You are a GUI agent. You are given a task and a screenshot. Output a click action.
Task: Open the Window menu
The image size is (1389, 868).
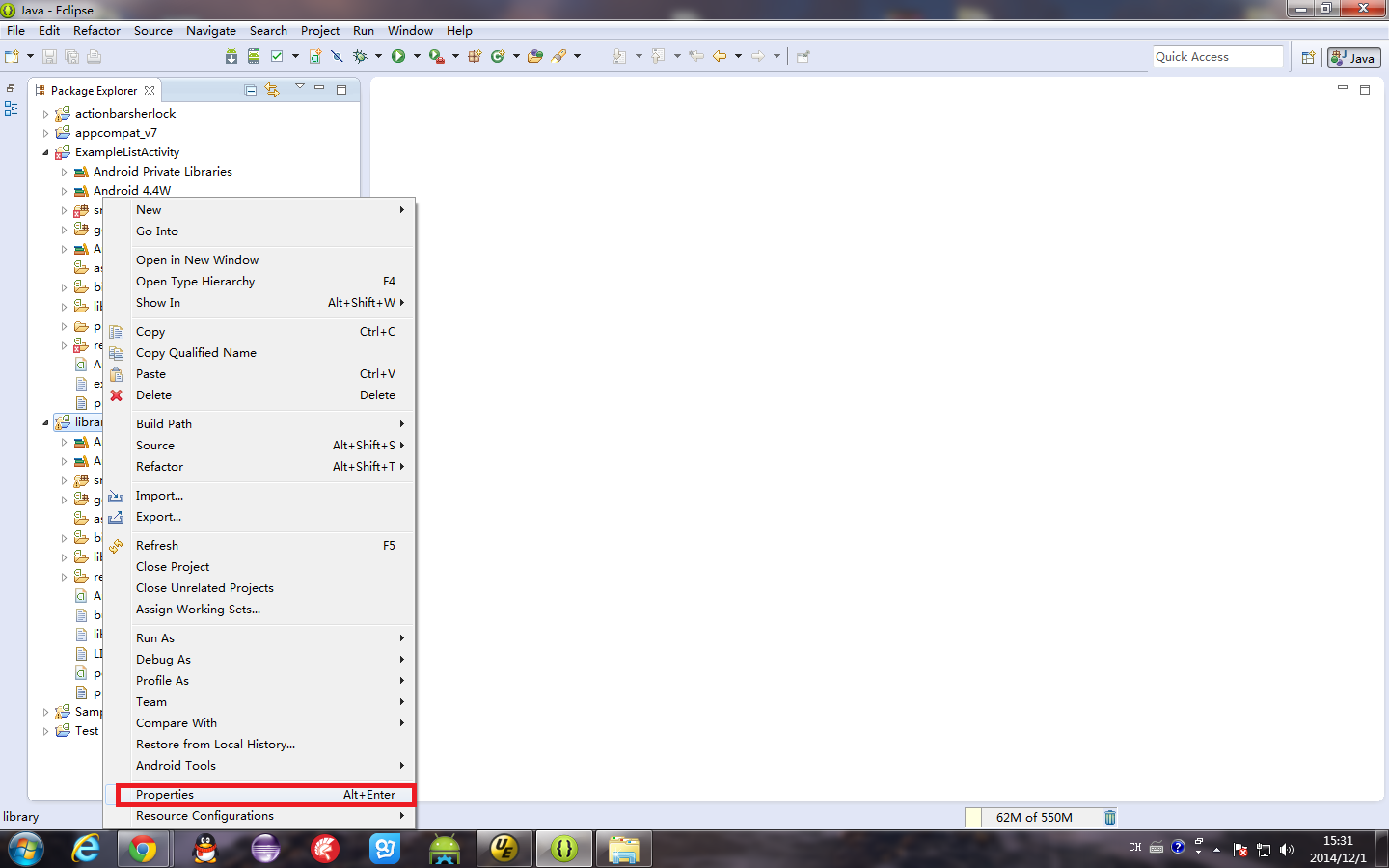[x=411, y=31]
